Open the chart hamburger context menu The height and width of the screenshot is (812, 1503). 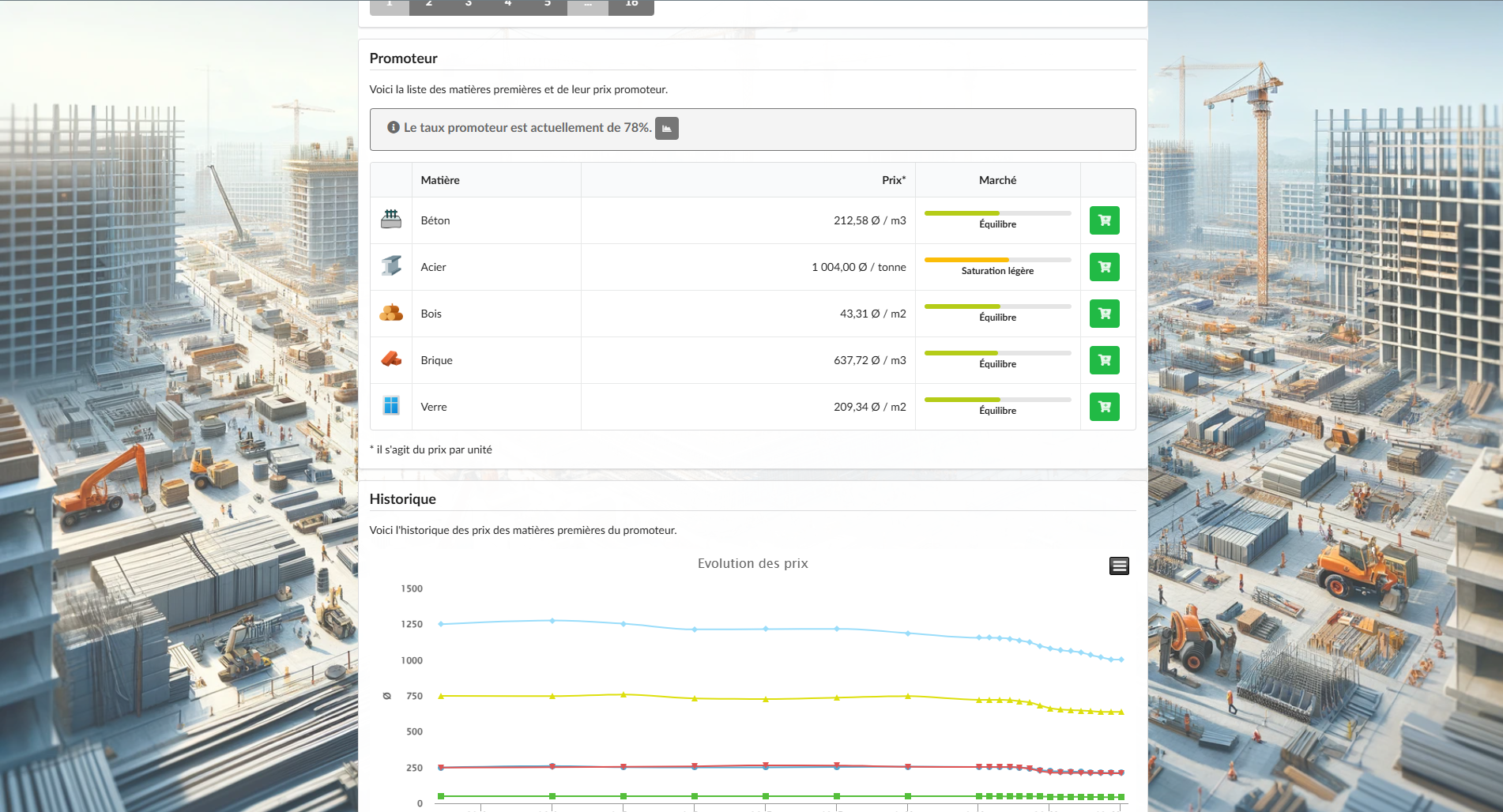coord(1118,566)
